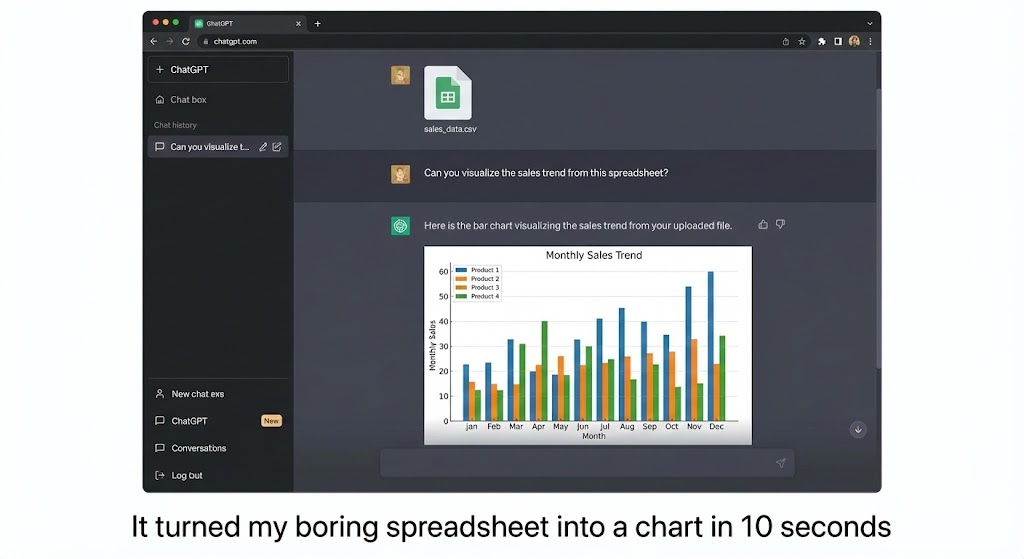
Task: Click the thumbs down icon on the response
Action: pos(780,225)
